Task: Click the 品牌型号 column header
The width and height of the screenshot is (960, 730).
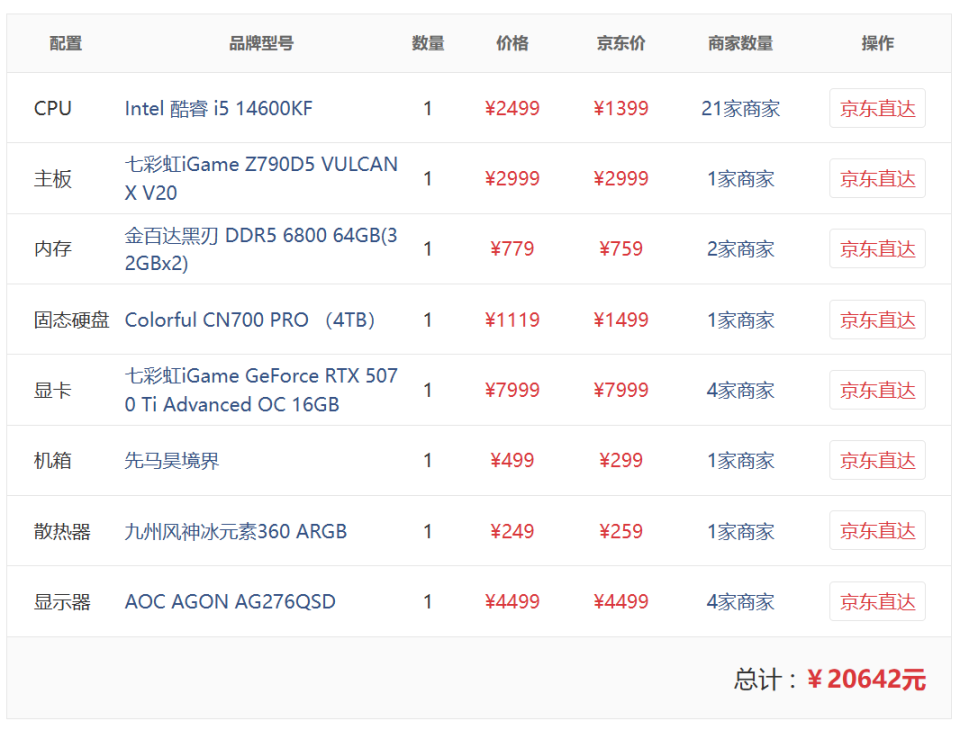Action: [261, 43]
